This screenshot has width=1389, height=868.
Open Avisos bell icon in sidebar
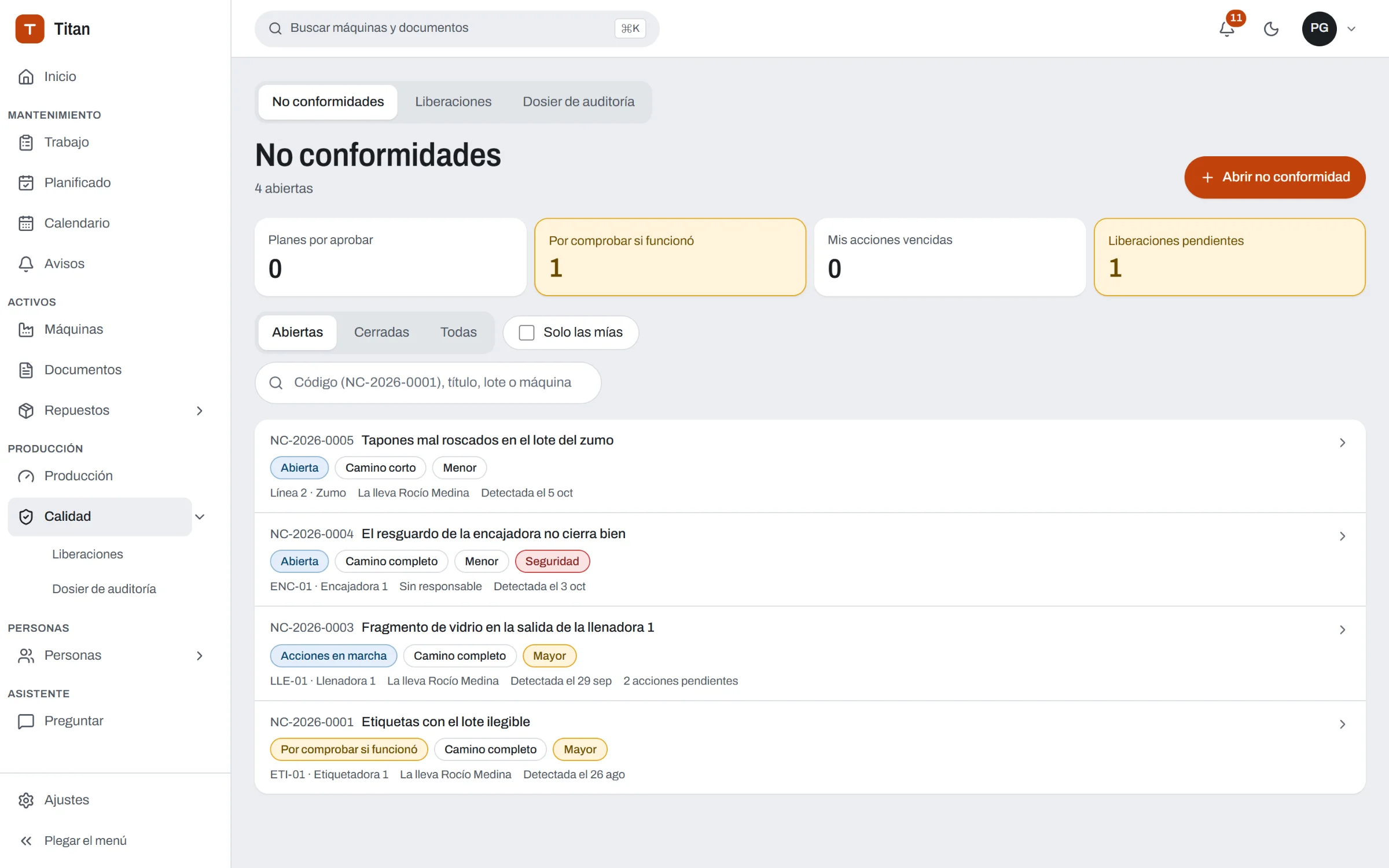tap(26, 264)
